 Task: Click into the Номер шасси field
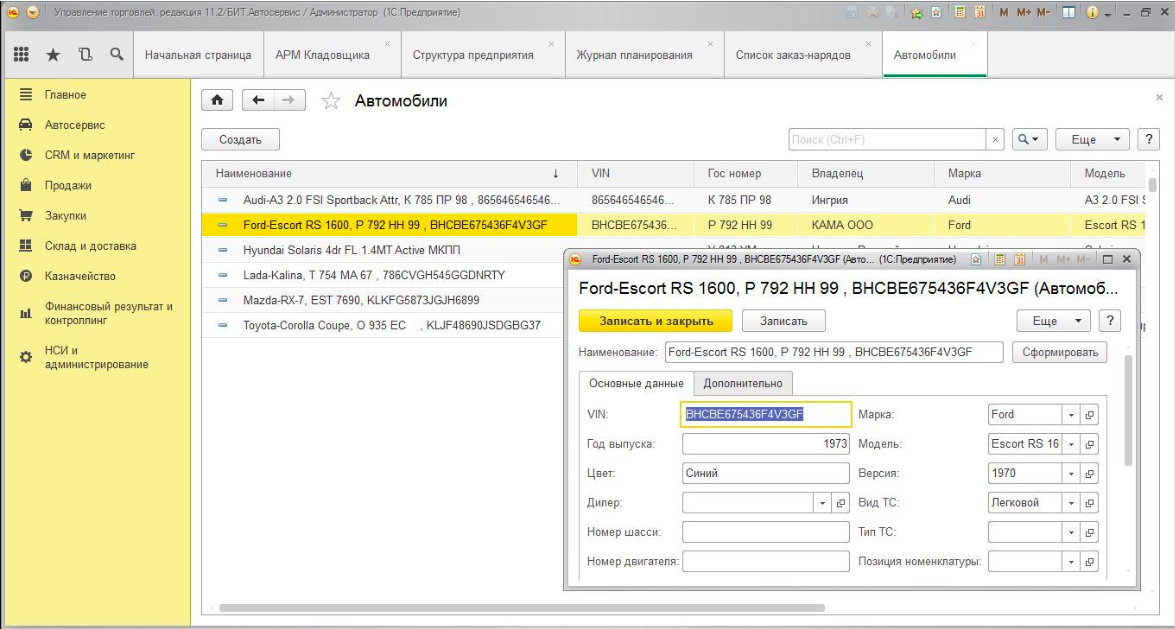coord(765,532)
